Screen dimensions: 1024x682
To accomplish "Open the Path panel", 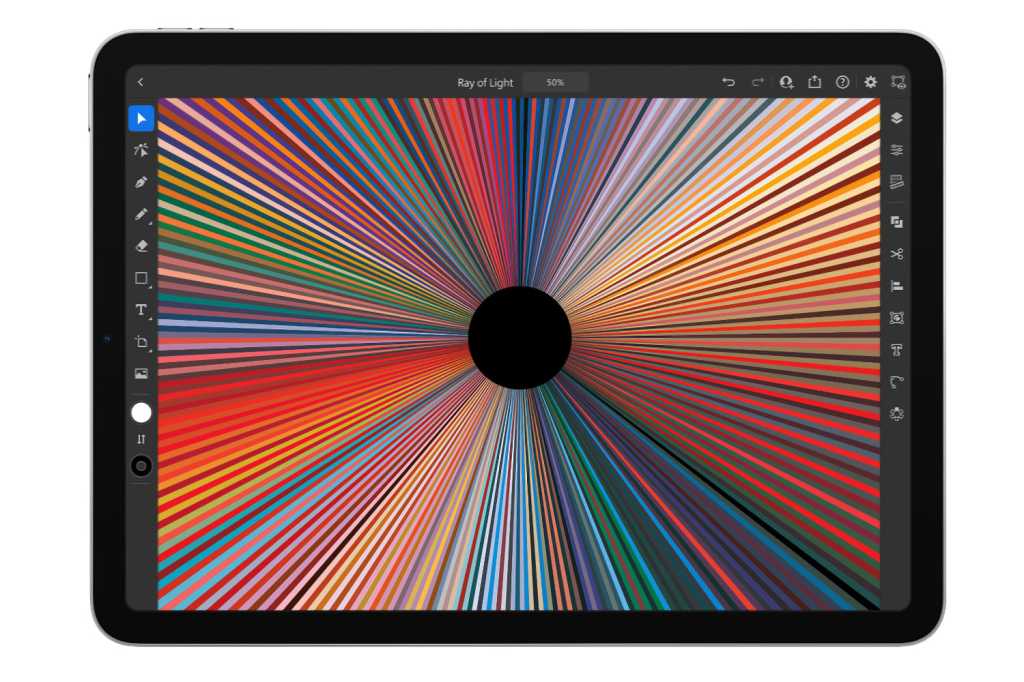I will 897,382.
